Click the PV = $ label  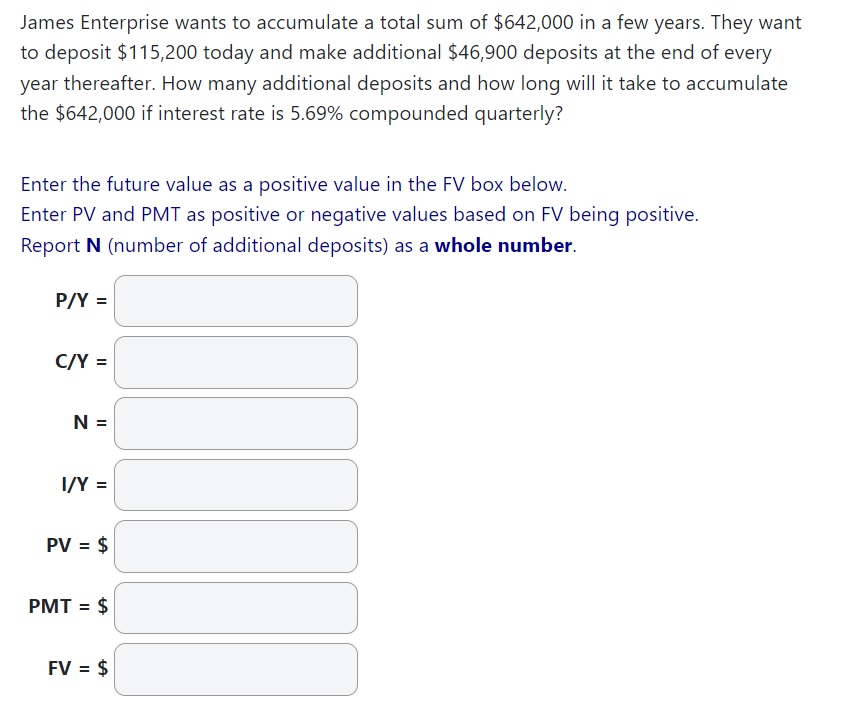coord(76,546)
